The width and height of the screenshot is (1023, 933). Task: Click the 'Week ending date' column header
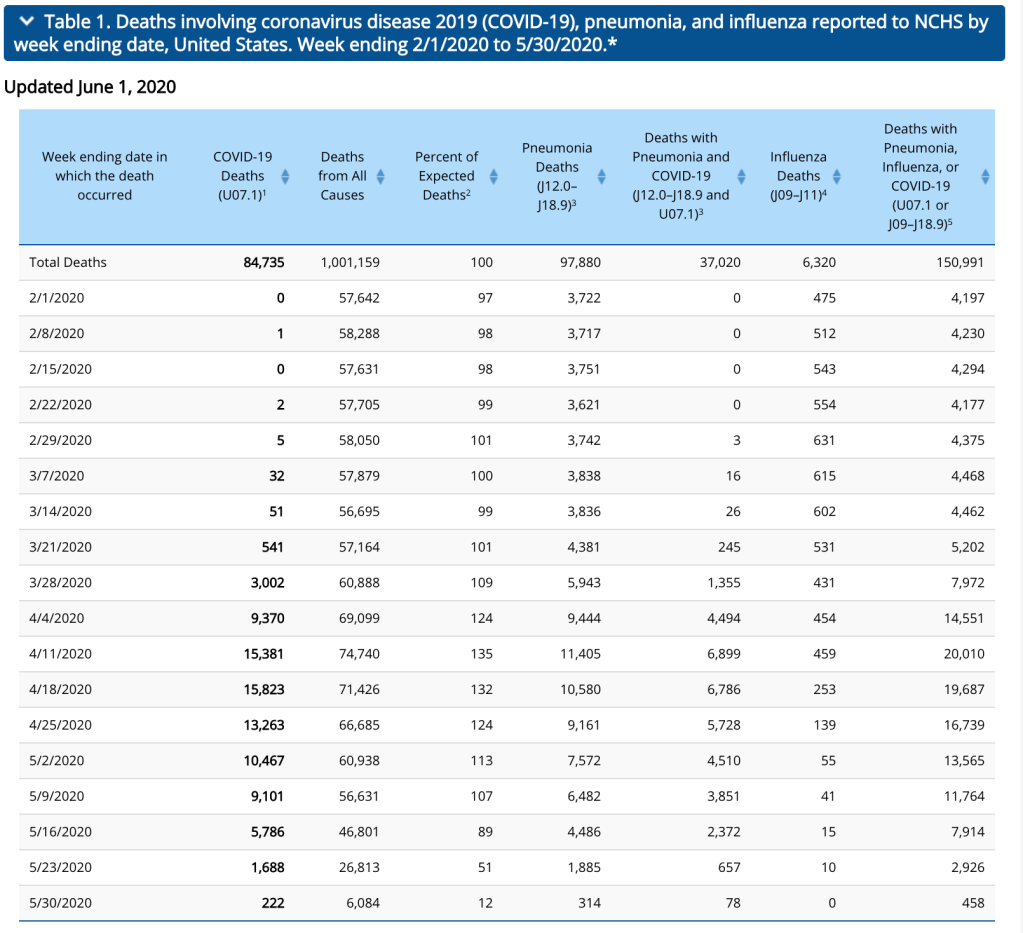pyautogui.click(x=105, y=176)
